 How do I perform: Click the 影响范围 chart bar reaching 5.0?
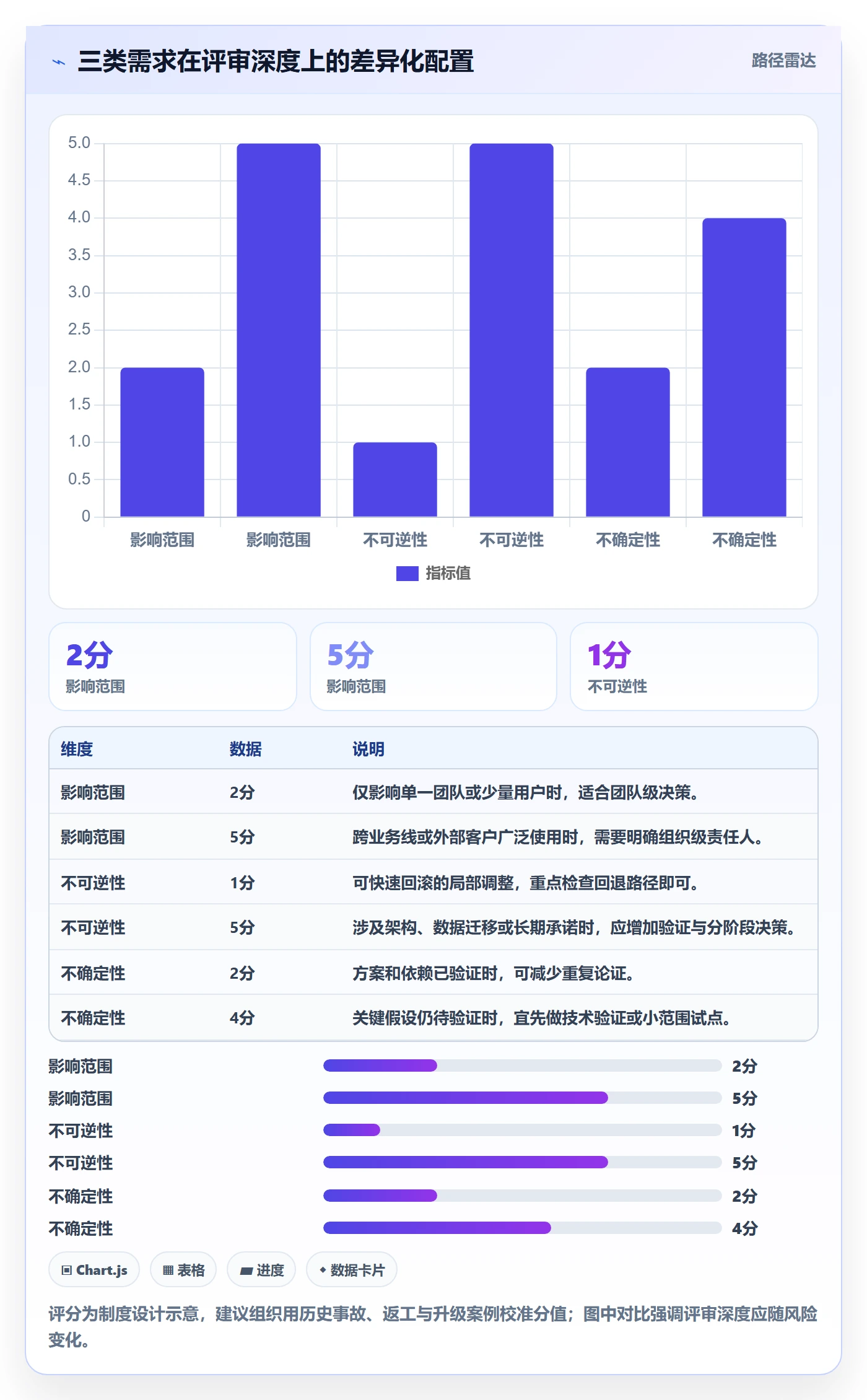(279, 330)
